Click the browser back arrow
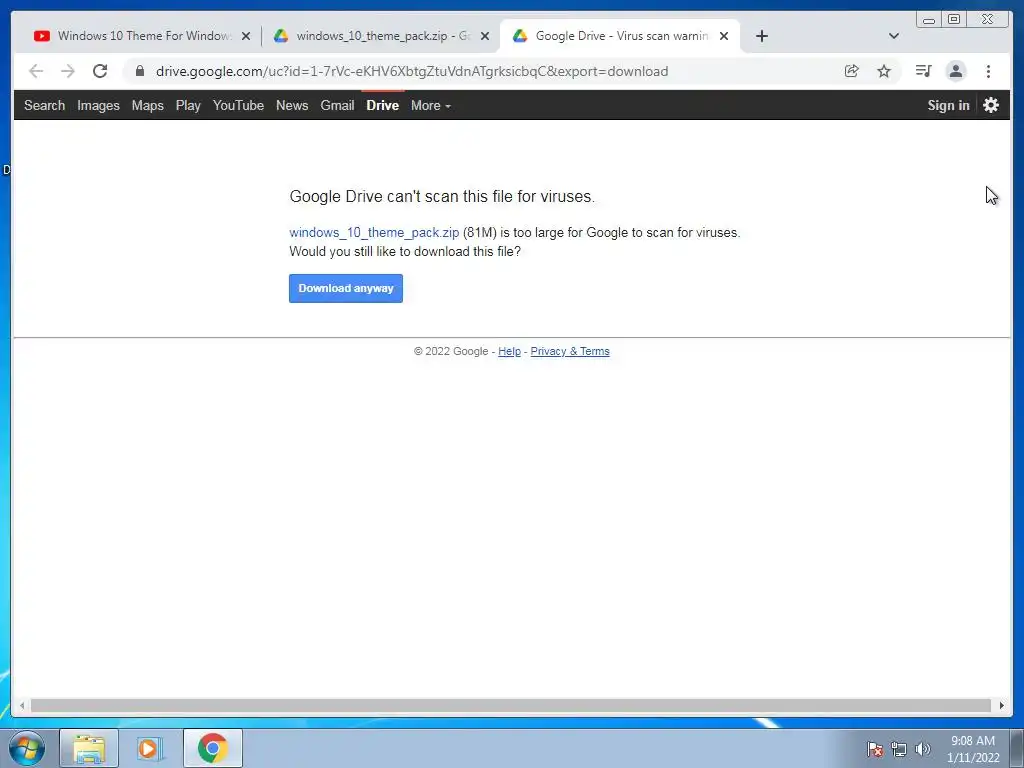This screenshot has width=1024, height=768. pyautogui.click(x=36, y=71)
